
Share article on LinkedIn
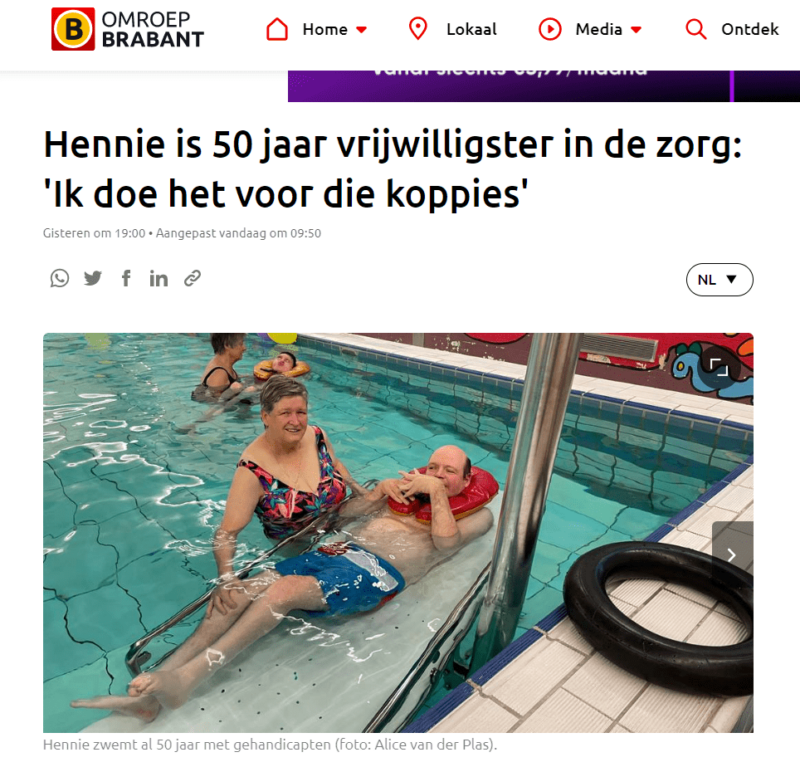pos(159,278)
